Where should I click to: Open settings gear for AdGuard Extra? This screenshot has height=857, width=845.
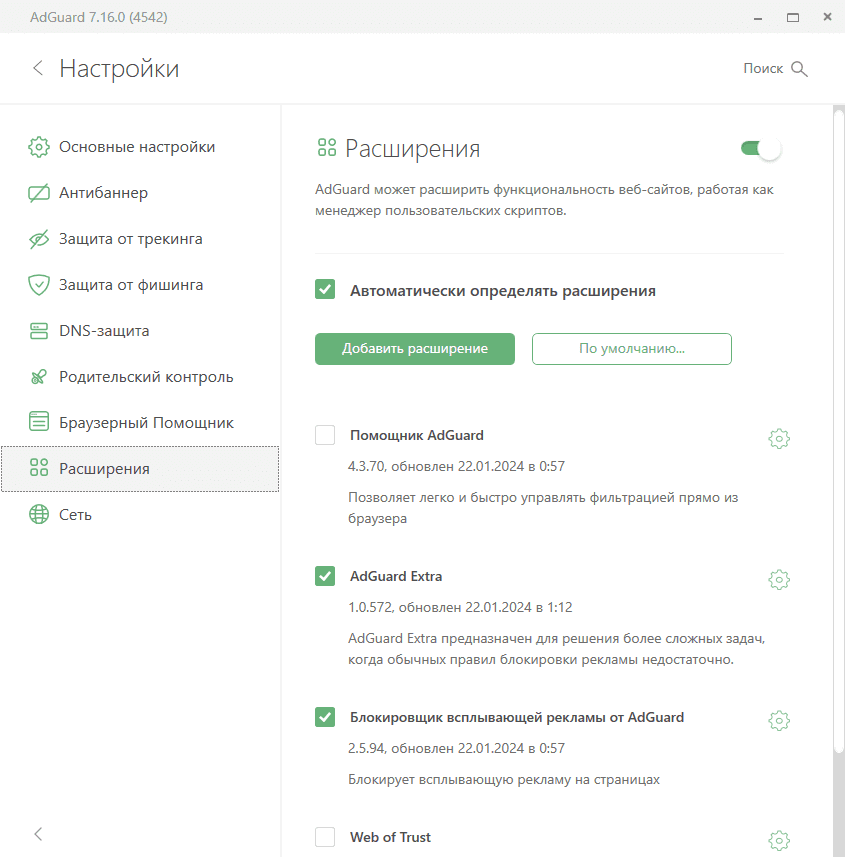779,579
